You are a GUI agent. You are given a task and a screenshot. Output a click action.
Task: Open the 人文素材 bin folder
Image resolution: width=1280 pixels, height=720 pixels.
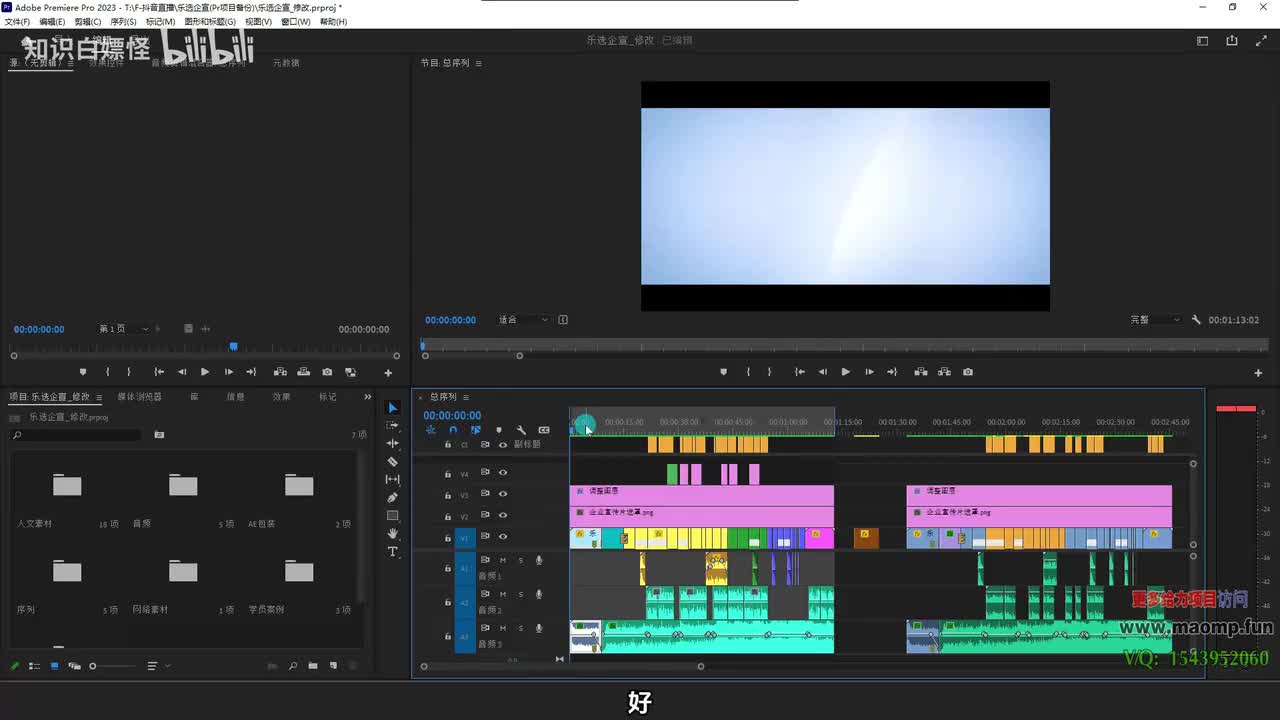pos(67,485)
